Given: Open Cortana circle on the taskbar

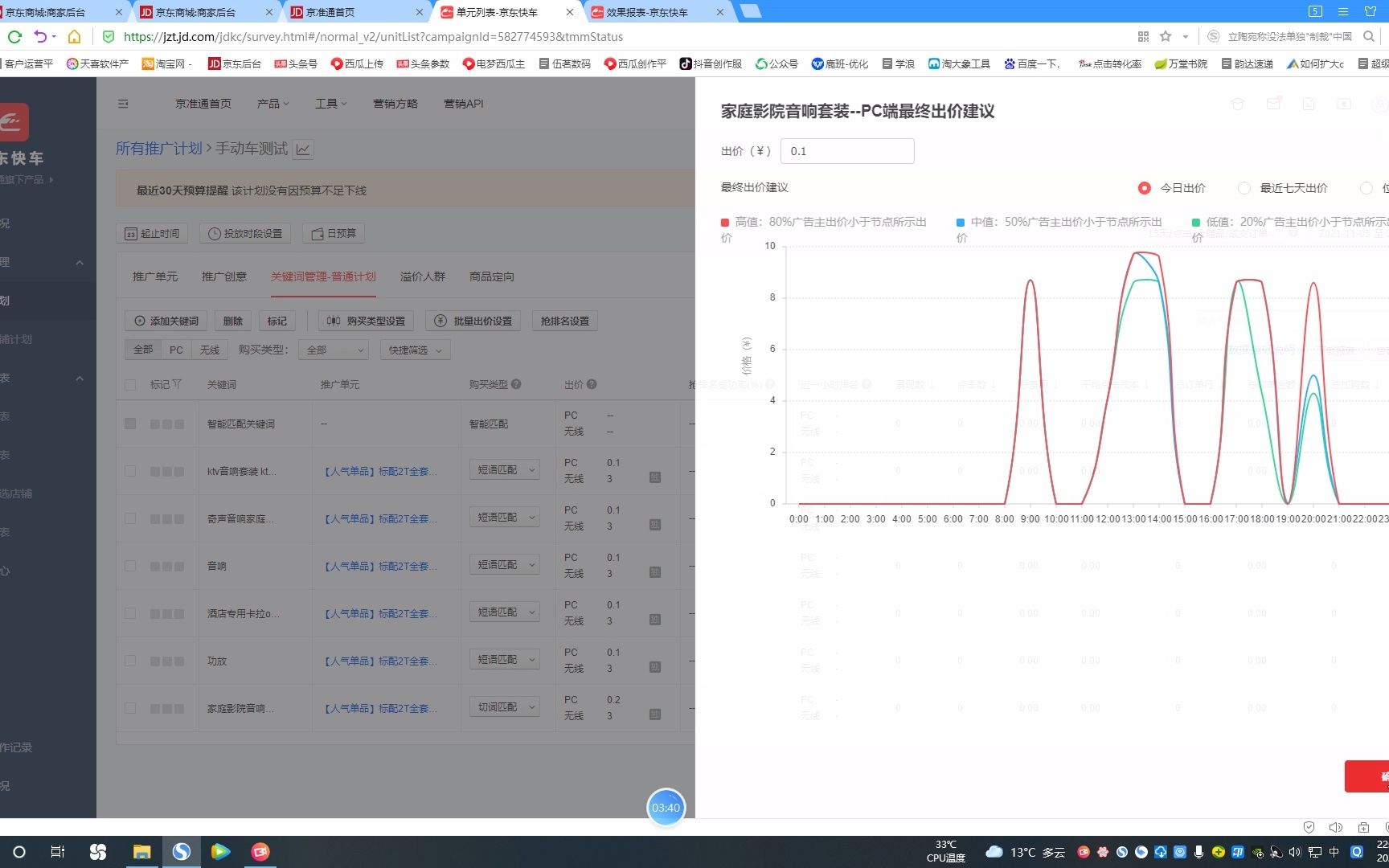Looking at the screenshot, I should pos(19,852).
